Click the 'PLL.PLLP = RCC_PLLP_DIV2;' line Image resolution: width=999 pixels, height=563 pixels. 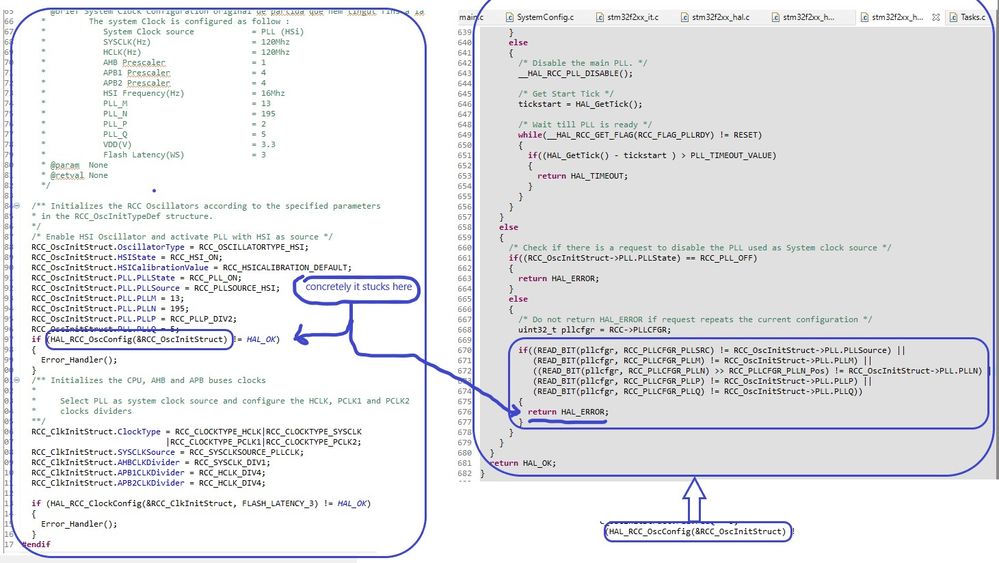pos(134,318)
